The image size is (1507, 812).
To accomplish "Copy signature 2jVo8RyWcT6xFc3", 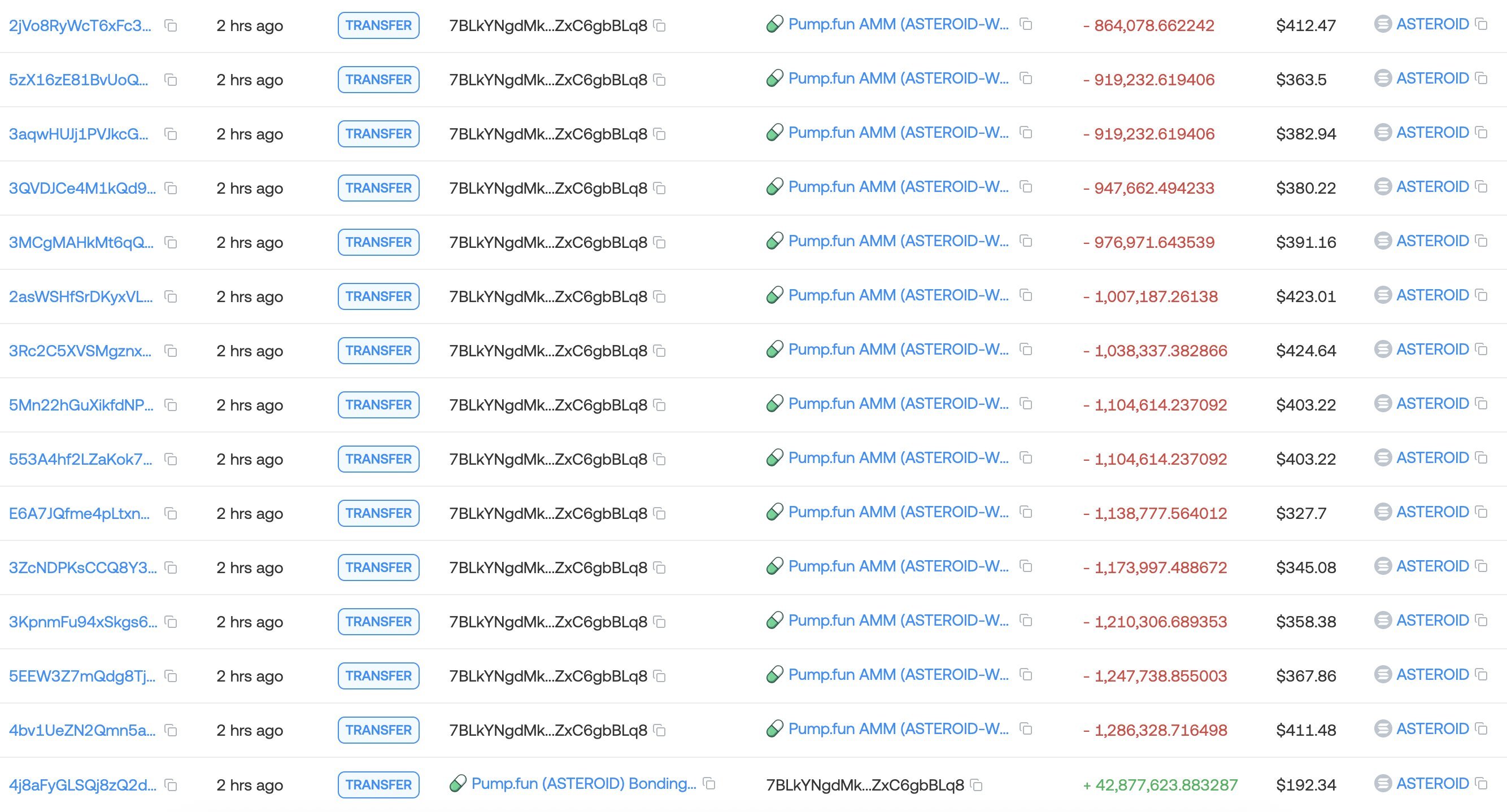I will click(x=171, y=26).
